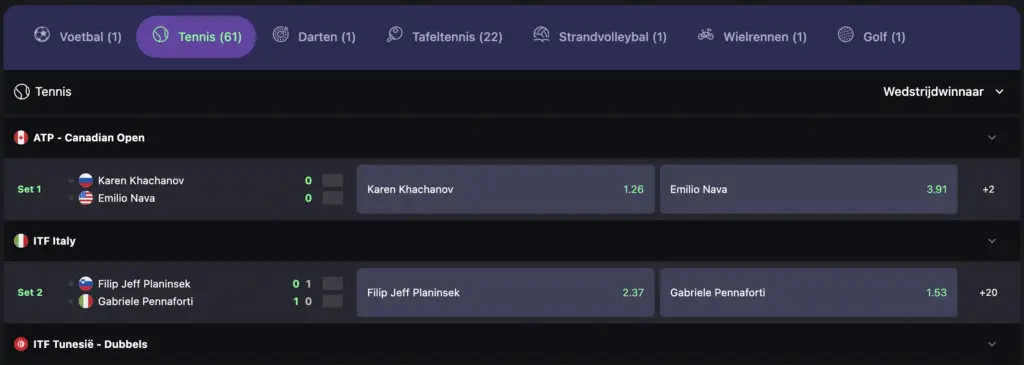Open +2 extra markets for Khachanov match
This screenshot has width=1024, height=365.
(x=988, y=189)
